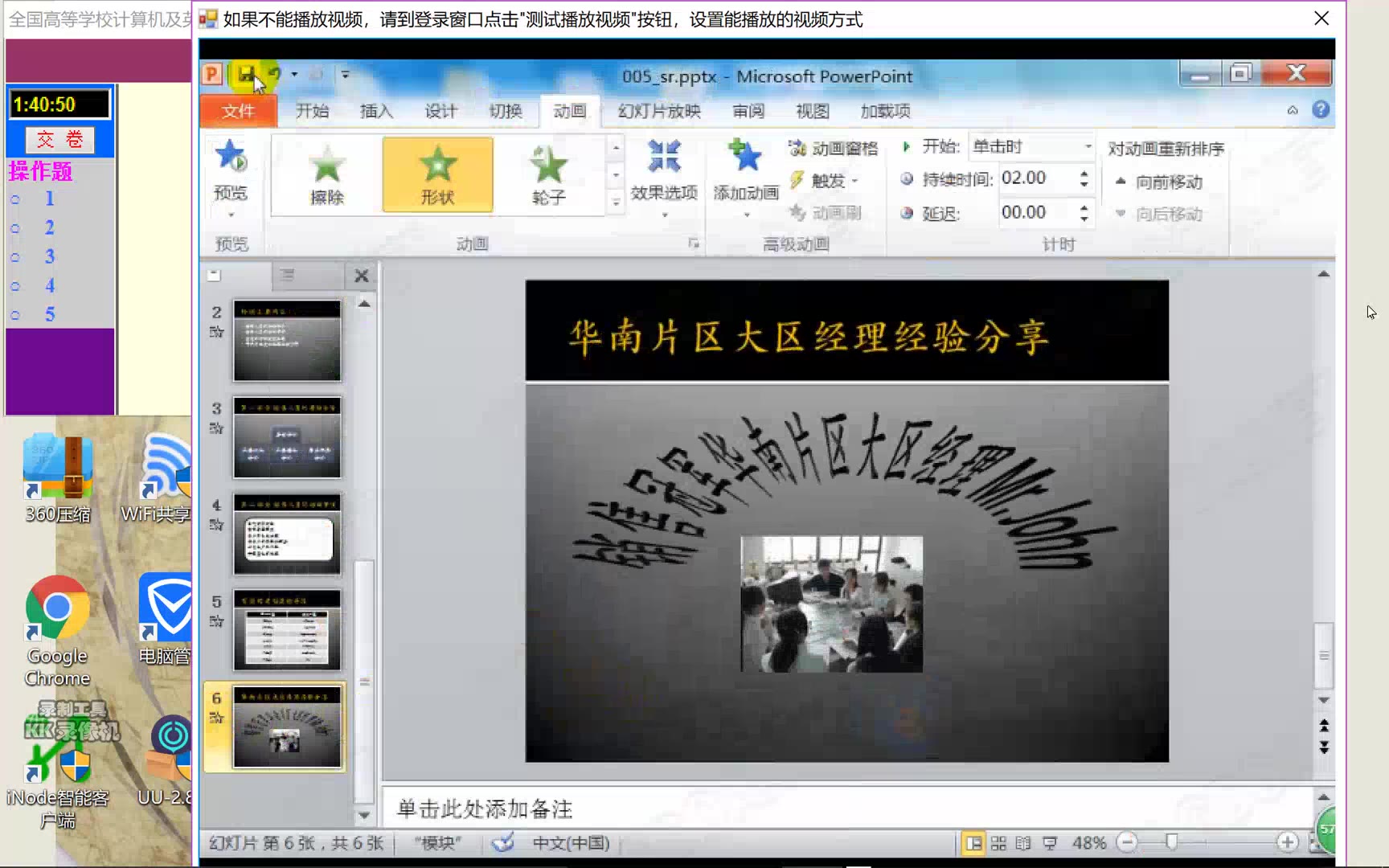This screenshot has width=1389, height=868.
Task: Click 向前移动 to reorder animation earlier
Action: 1161,182
